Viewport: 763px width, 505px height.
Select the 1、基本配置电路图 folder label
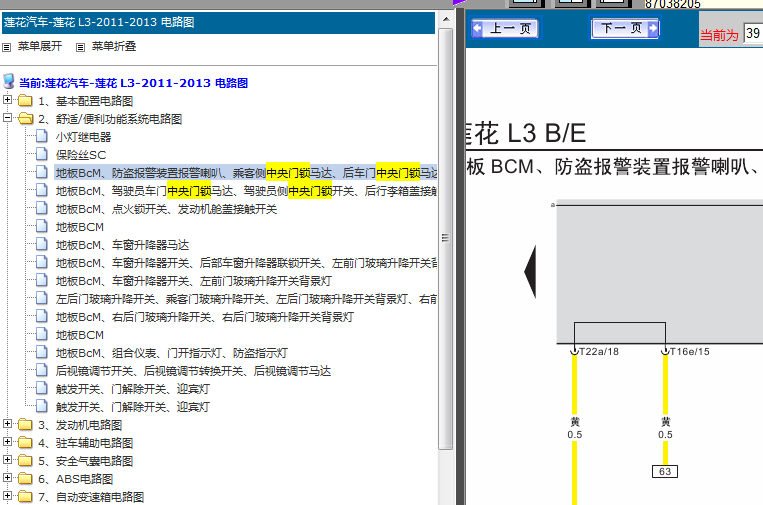tap(86, 101)
